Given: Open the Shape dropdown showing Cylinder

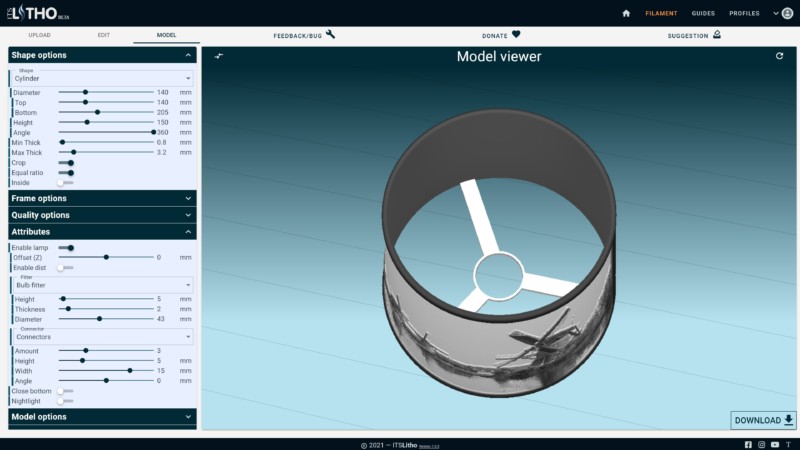Looking at the screenshot, I should pos(102,78).
